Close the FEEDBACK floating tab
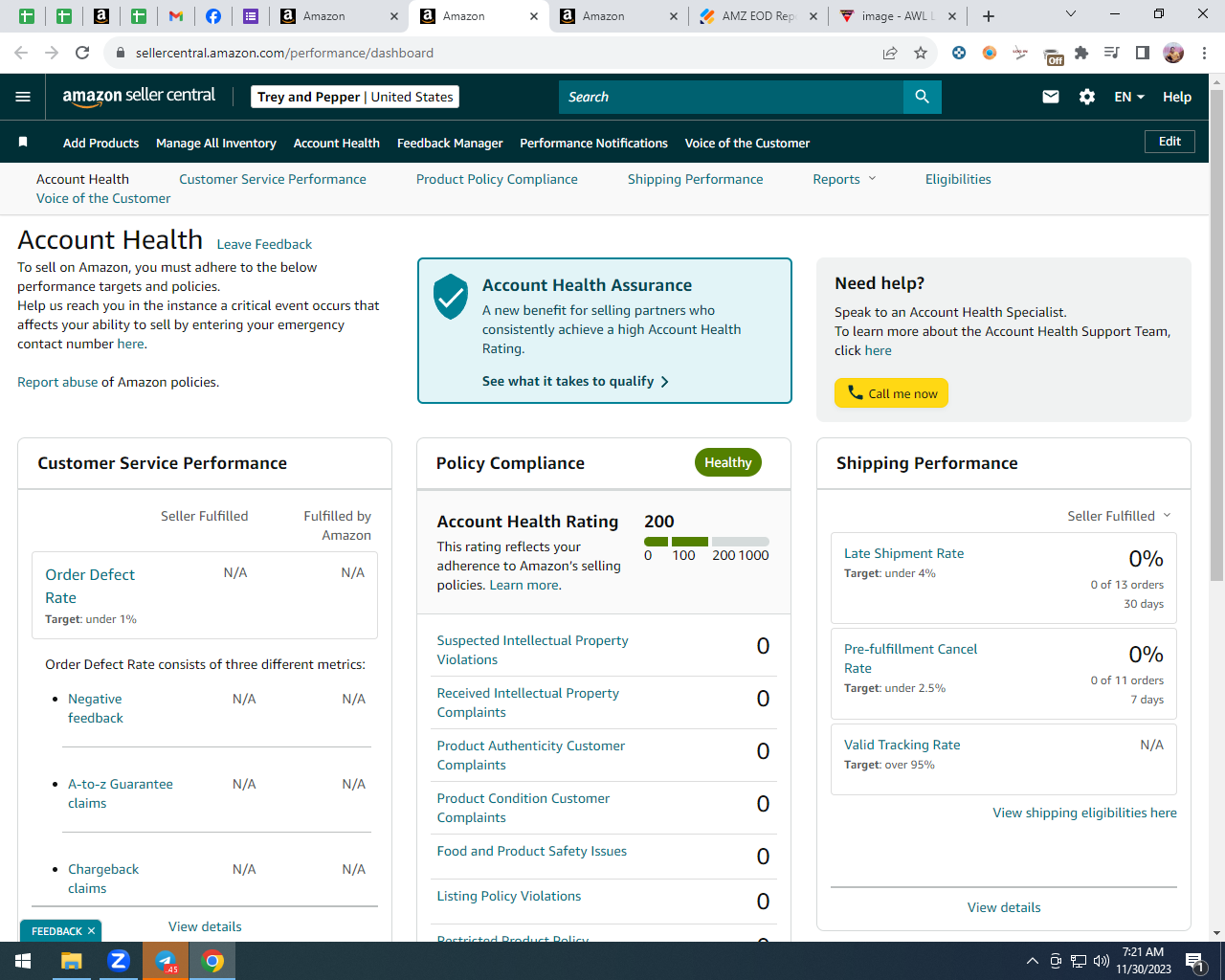 [x=91, y=931]
